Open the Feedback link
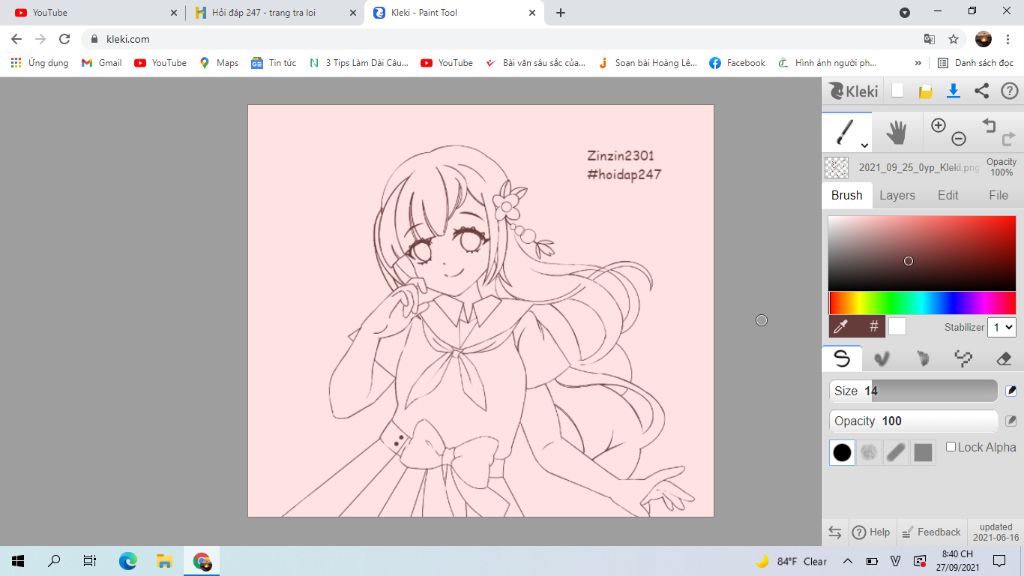1024x576 pixels. (x=931, y=532)
